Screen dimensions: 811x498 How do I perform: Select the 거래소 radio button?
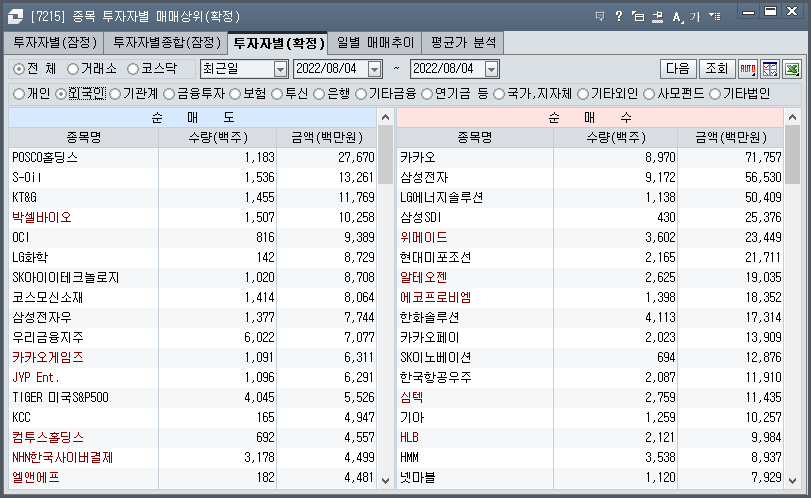tap(73, 69)
